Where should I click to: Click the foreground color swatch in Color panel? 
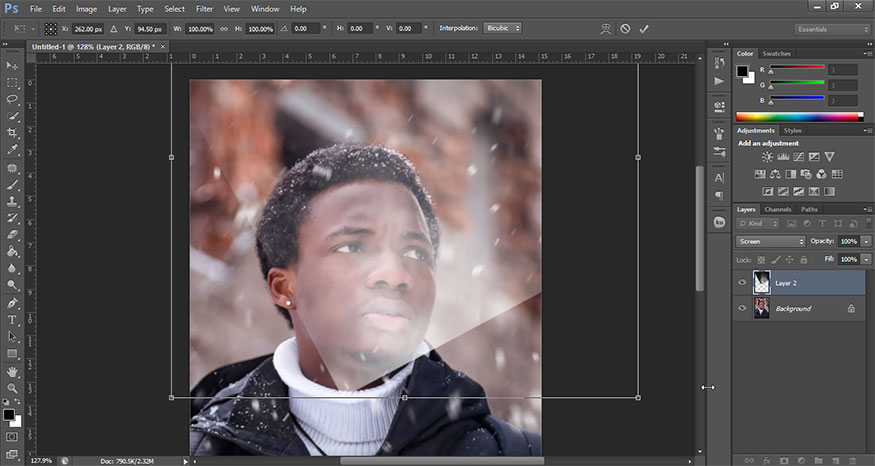click(742, 71)
